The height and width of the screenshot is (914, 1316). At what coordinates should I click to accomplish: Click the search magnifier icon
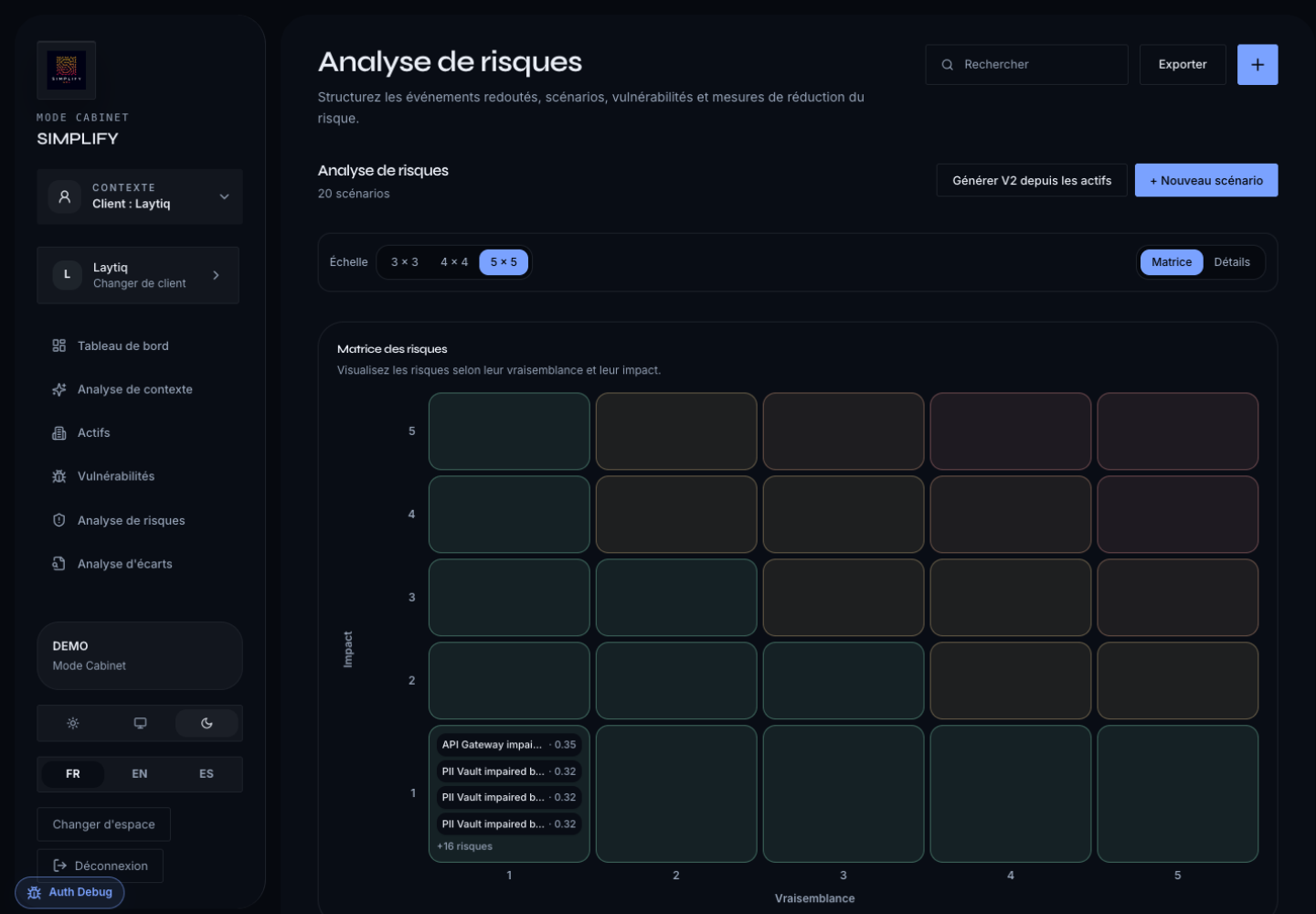[x=948, y=65]
